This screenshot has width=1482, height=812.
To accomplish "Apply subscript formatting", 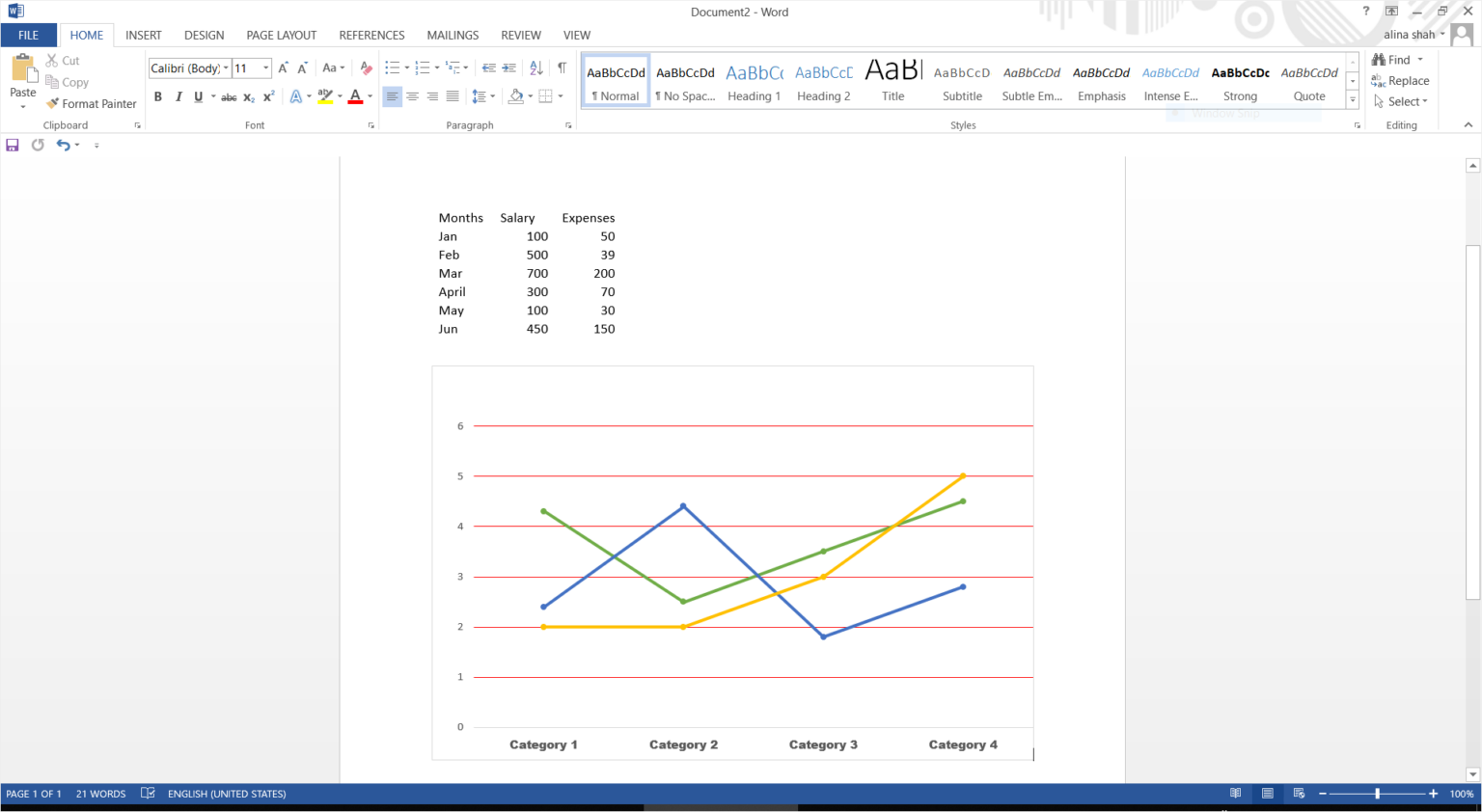I will [248, 96].
